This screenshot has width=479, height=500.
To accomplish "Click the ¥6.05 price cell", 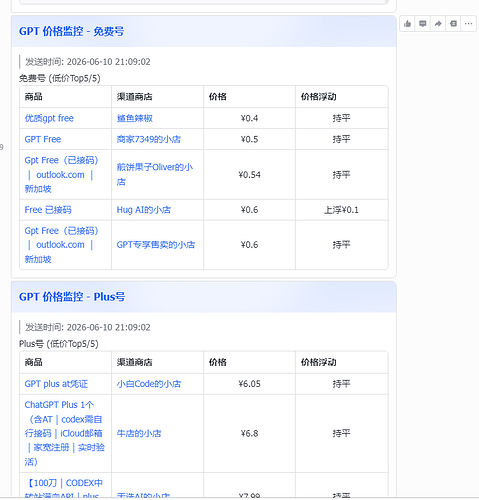I will (x=249, y=384).
